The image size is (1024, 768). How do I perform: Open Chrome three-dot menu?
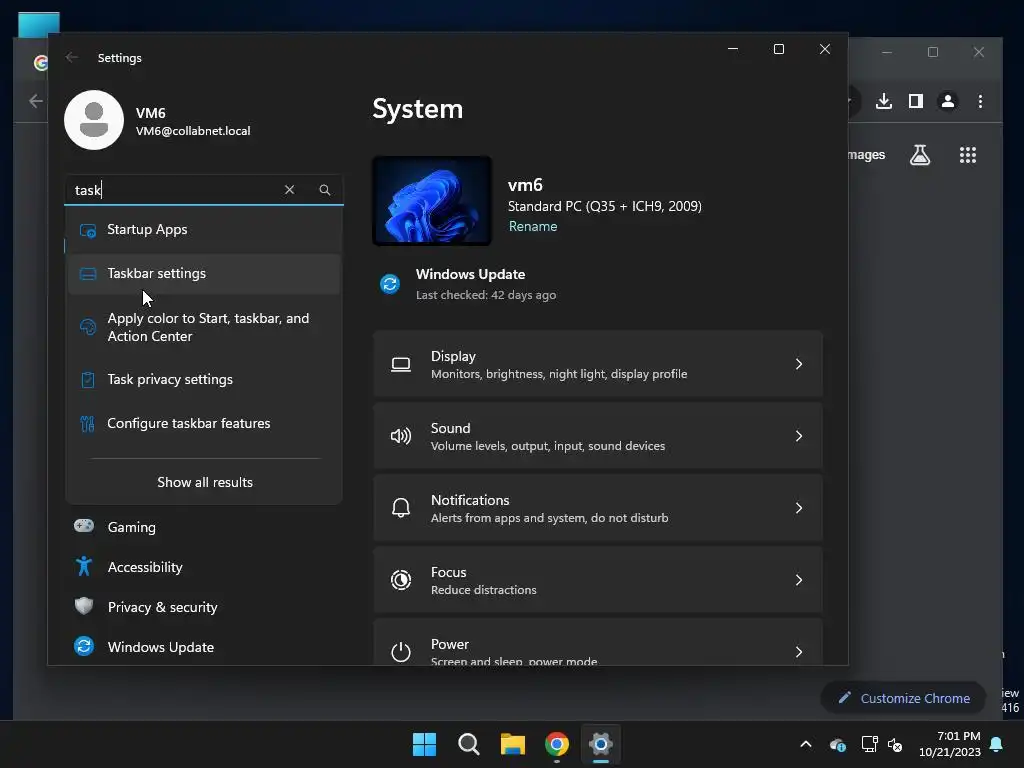(x=980, y=101)
